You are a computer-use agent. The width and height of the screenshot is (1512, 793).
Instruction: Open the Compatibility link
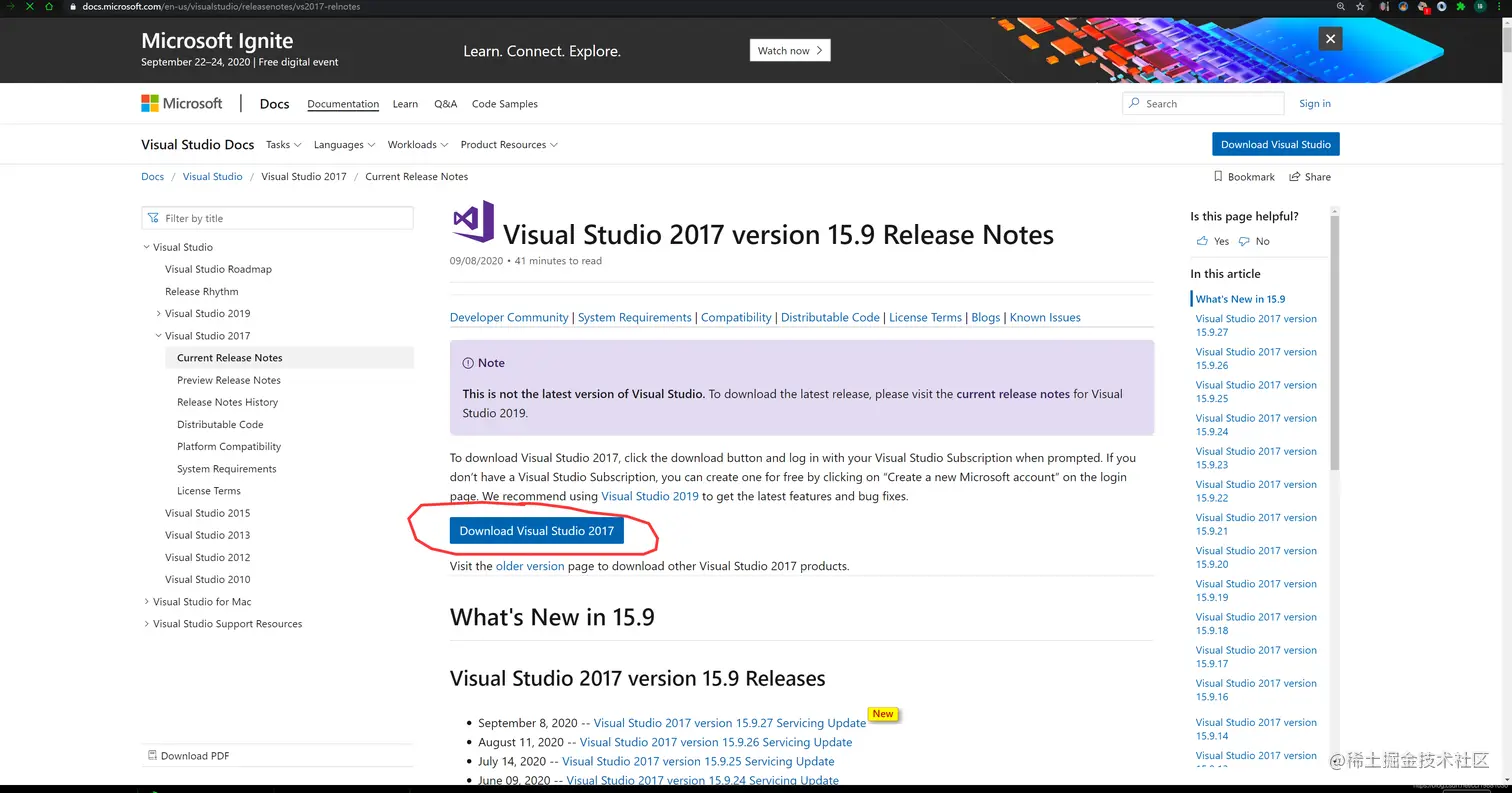[736, 317]
